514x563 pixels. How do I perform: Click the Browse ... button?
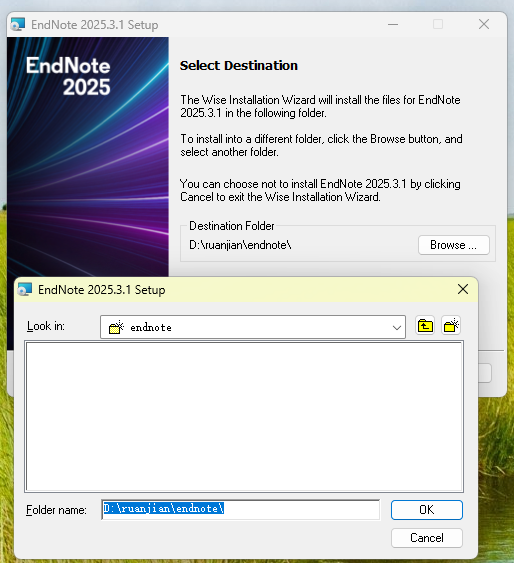click(x=454, y=245)
